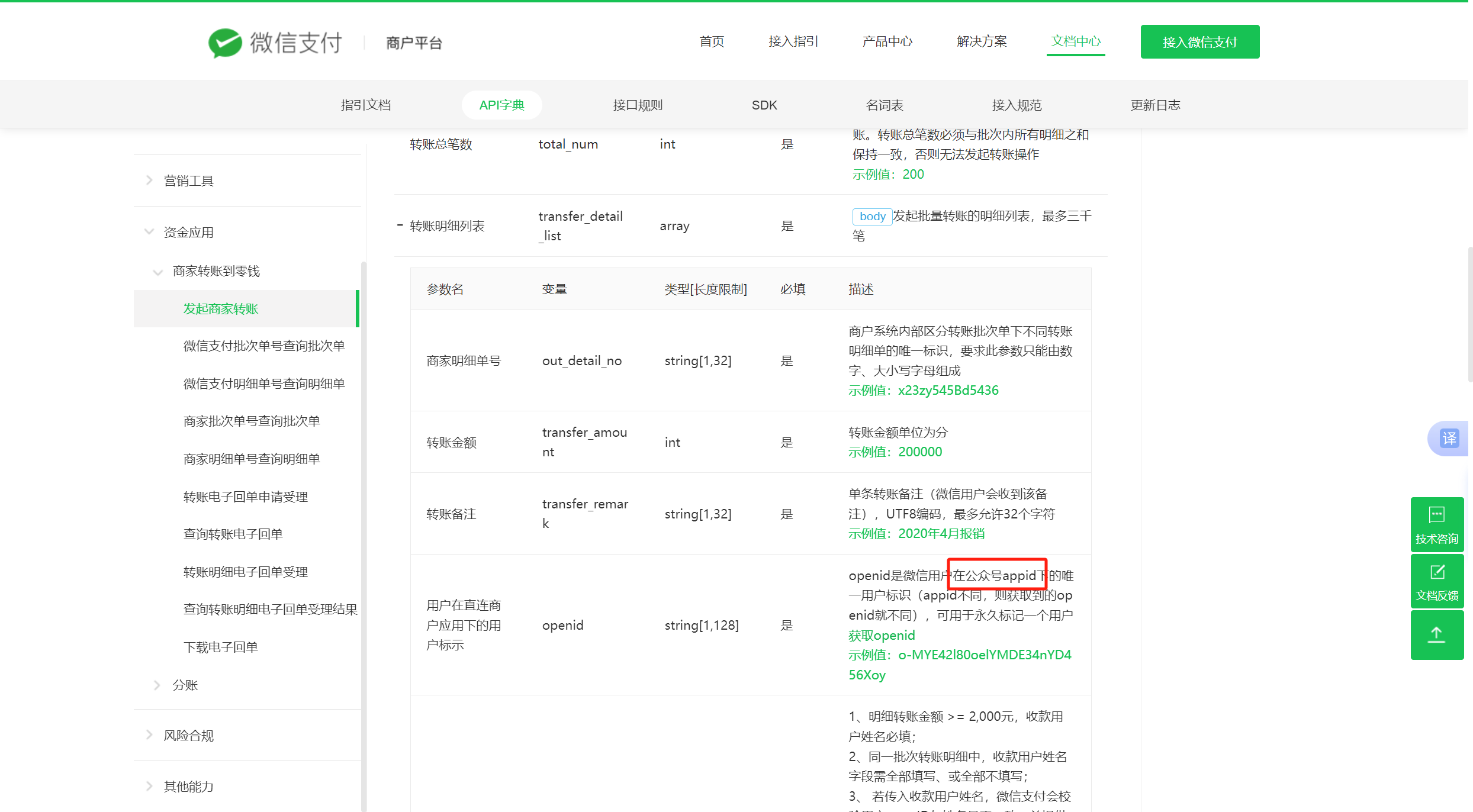Open the 获取openid link
The width and height of the screenshot is (1473, 812).
point(881,636)
